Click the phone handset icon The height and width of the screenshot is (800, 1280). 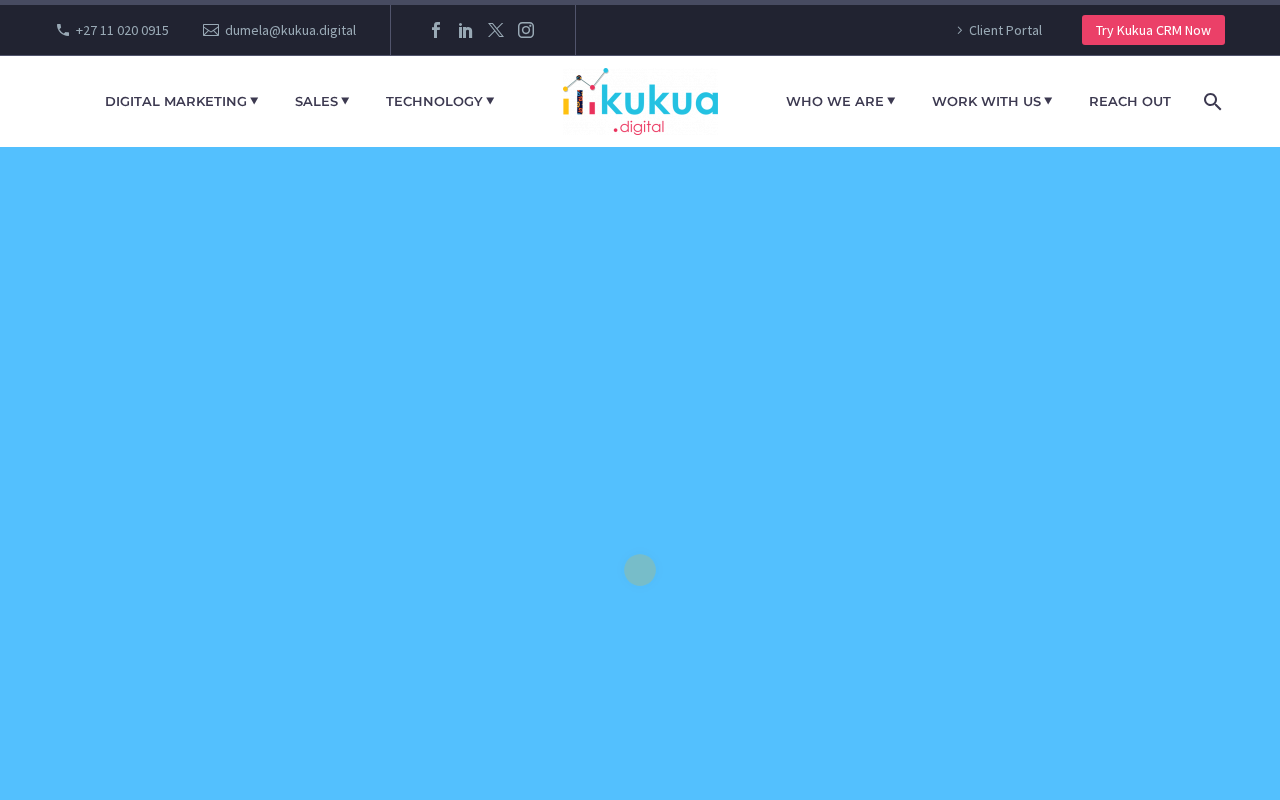pyautogui.click(x=63, y=30)
